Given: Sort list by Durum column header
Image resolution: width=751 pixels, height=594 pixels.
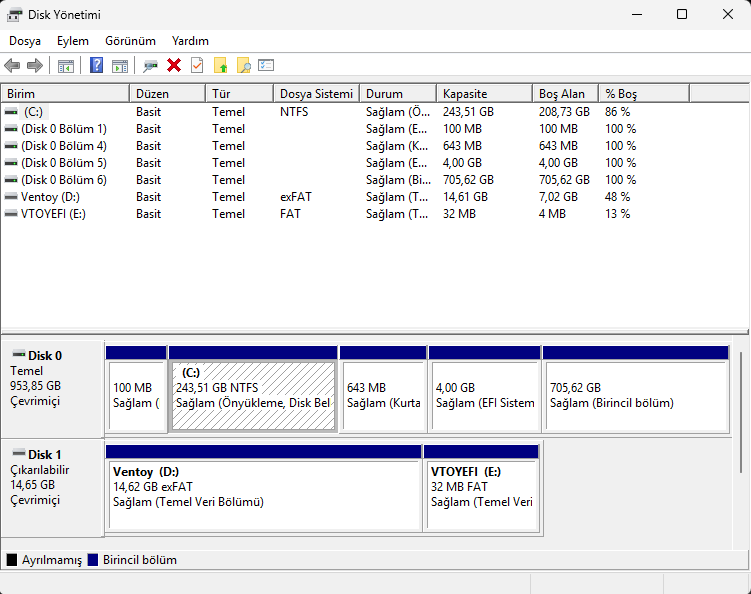Looking at the screenshot, I should click(x=398, y=93).
